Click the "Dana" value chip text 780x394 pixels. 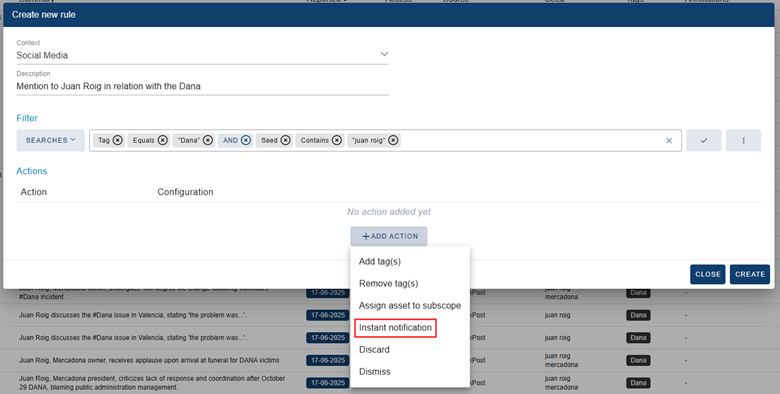(189, 140)
